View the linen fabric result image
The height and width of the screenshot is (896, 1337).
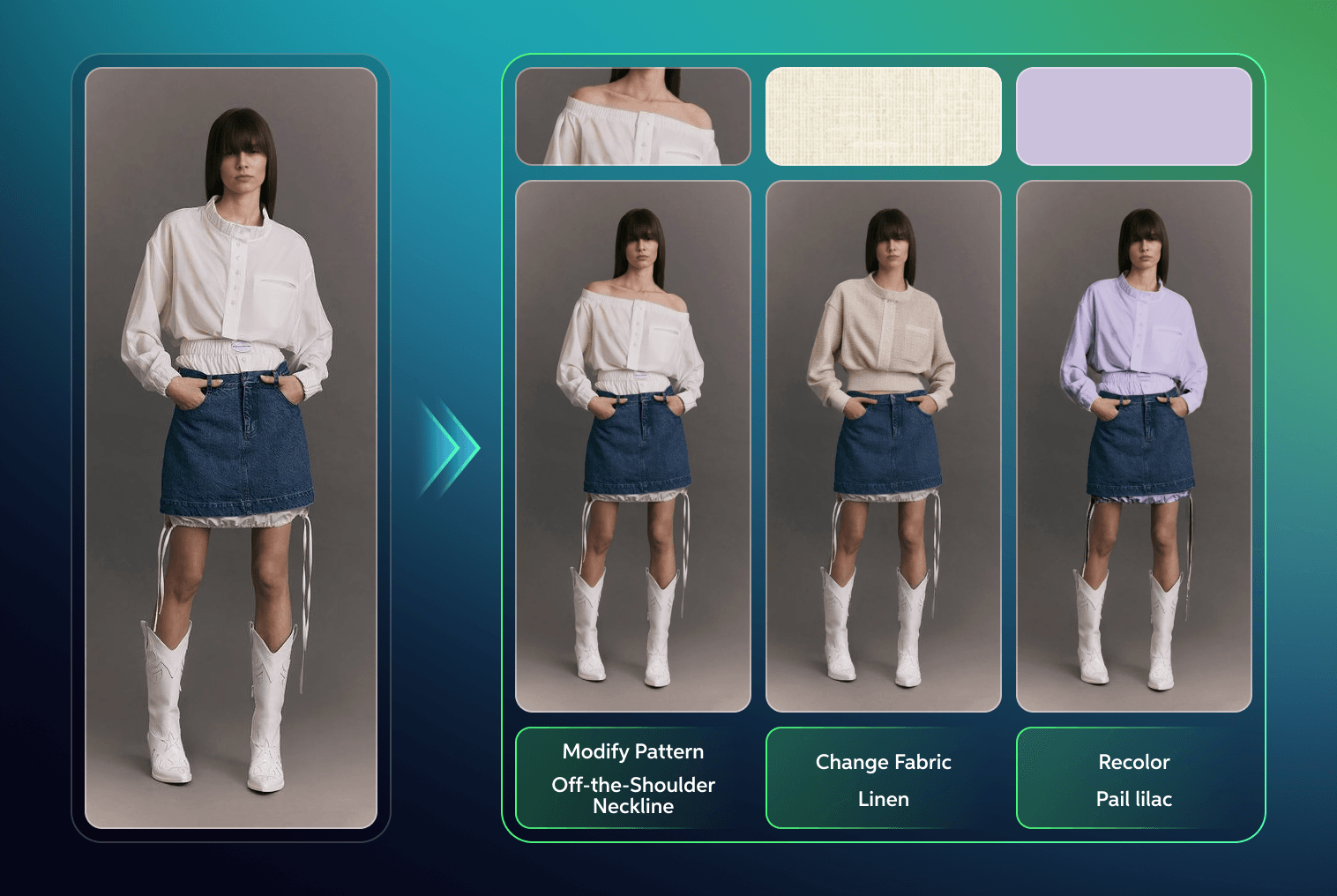[x=884, y=446]
